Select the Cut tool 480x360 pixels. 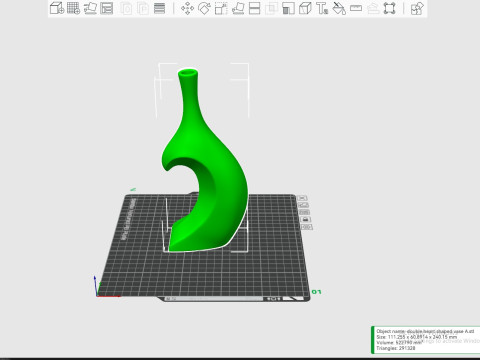click(255, 8)
